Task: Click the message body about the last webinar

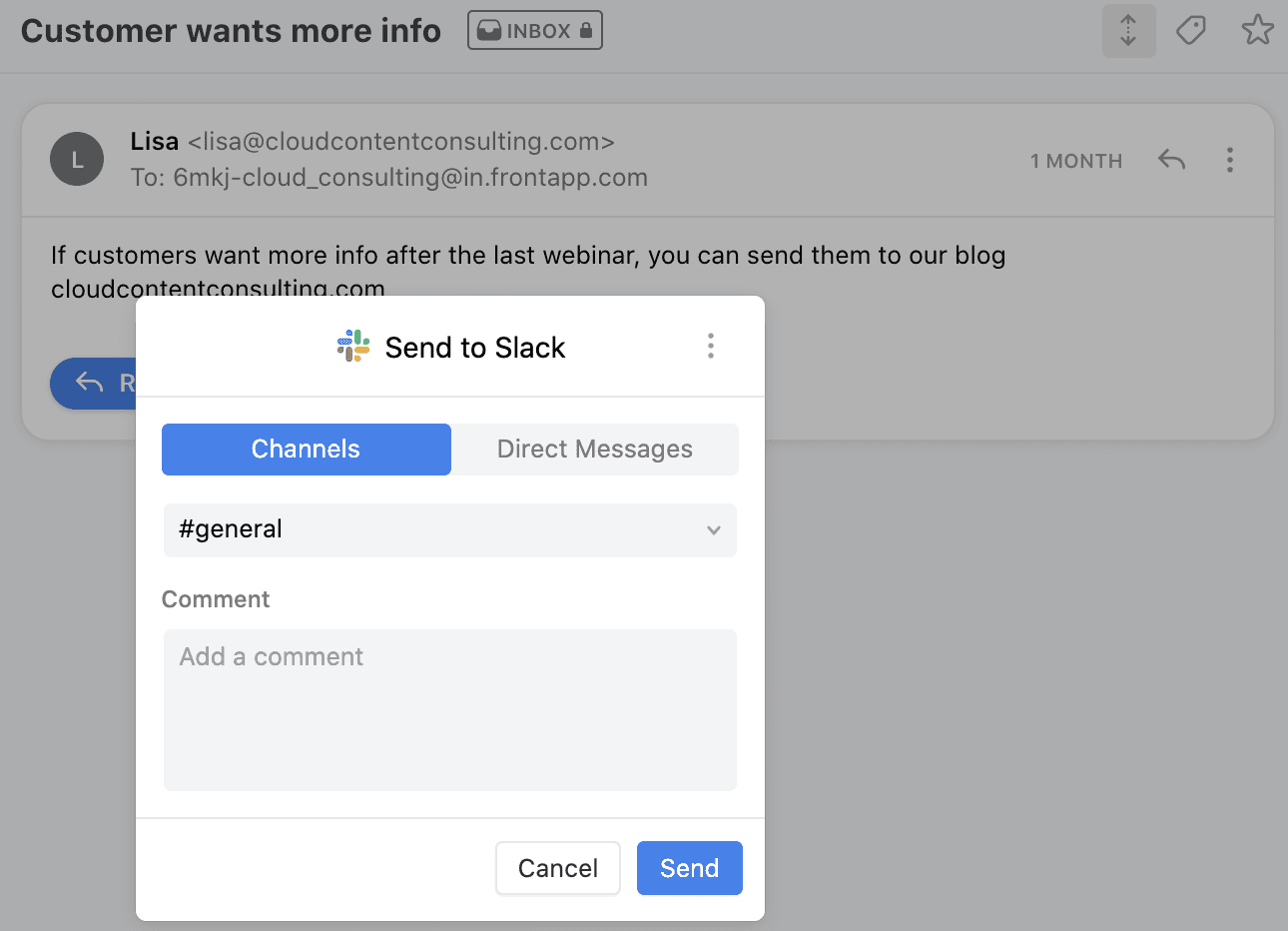Action: pos(528,271)
